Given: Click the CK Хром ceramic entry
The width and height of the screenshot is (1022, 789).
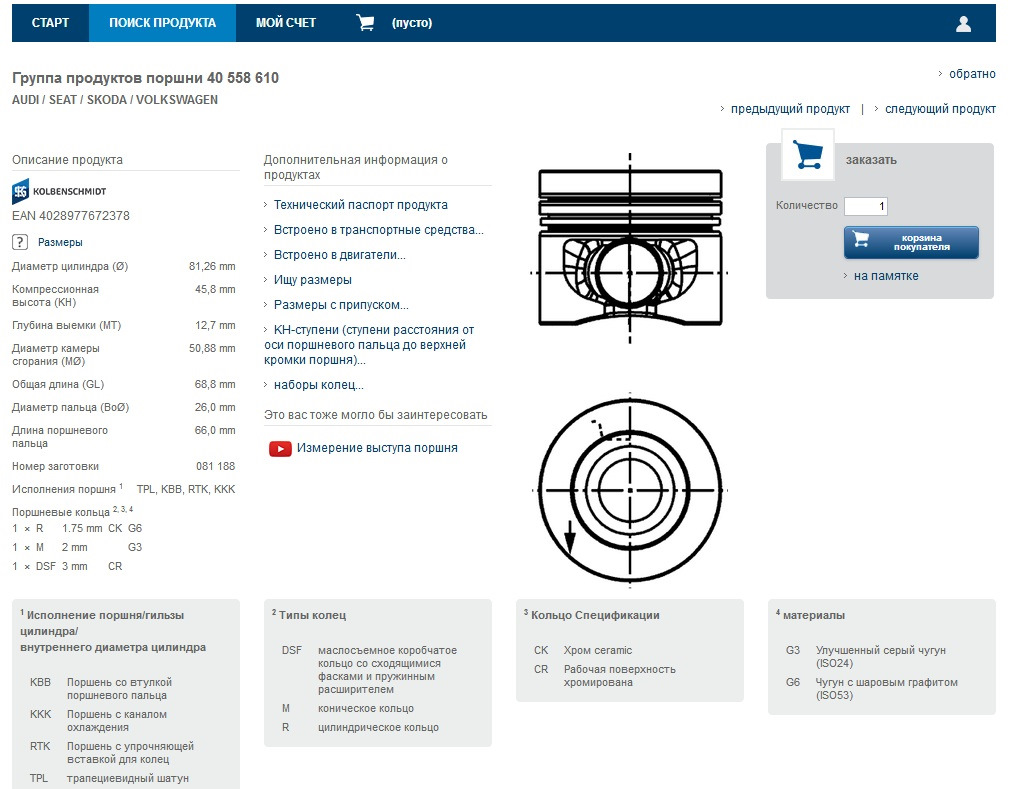Looking at the screenshot, I should (x=583, y=650).
